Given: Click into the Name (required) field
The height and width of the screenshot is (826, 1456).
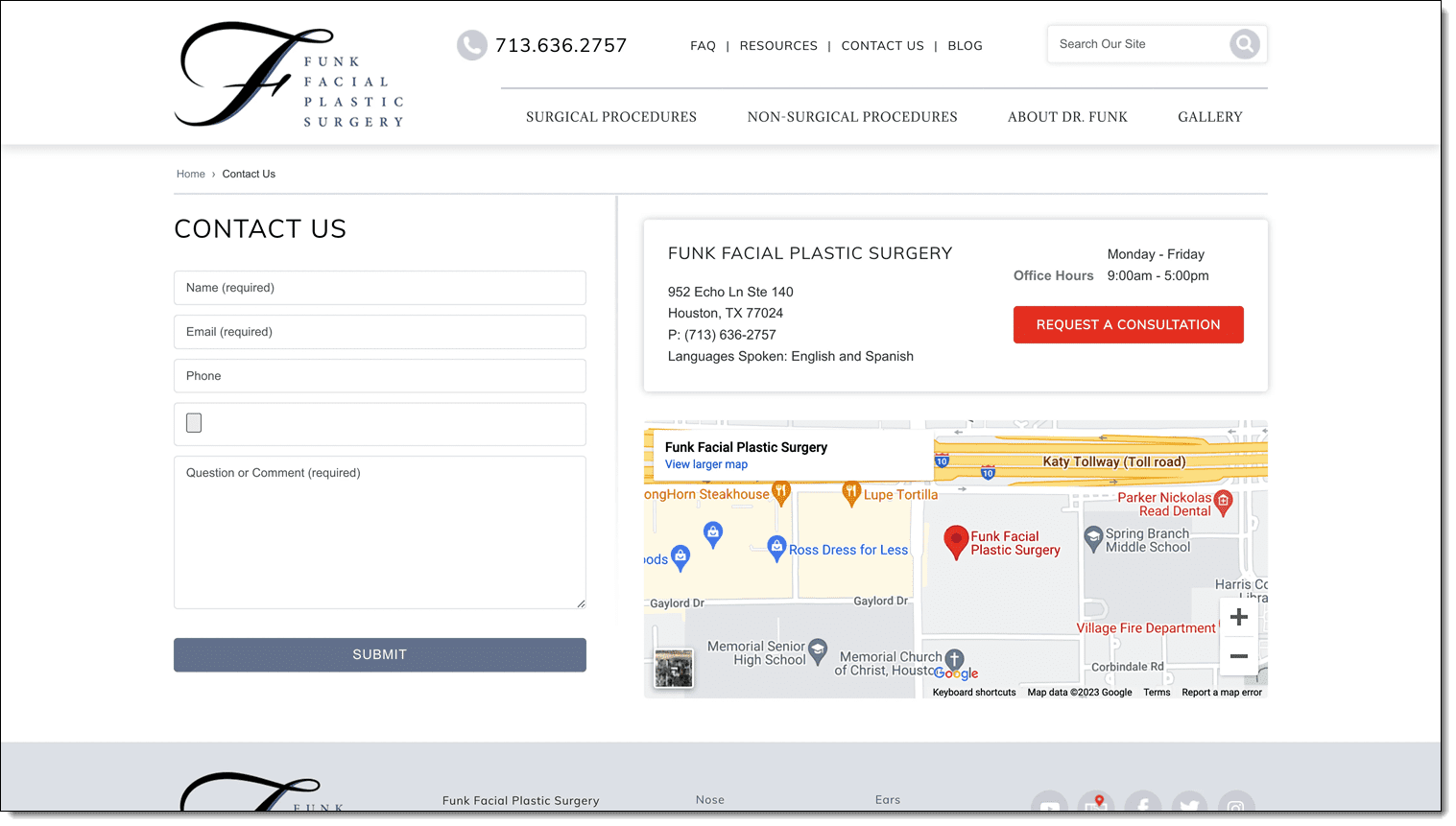Looking at the screenshot, I should (379, 288).
